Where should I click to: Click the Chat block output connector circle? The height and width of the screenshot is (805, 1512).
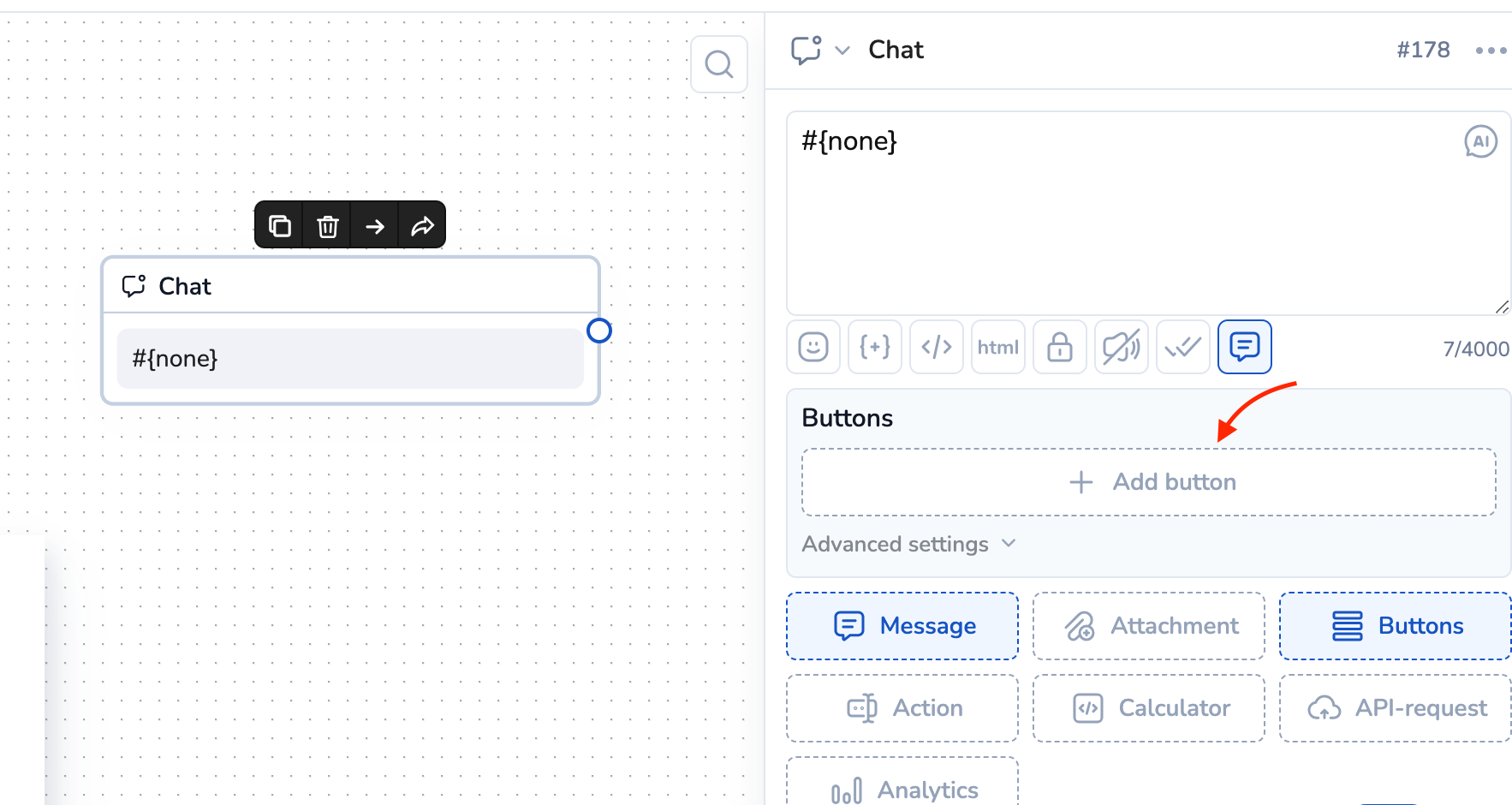coord(599,331)
